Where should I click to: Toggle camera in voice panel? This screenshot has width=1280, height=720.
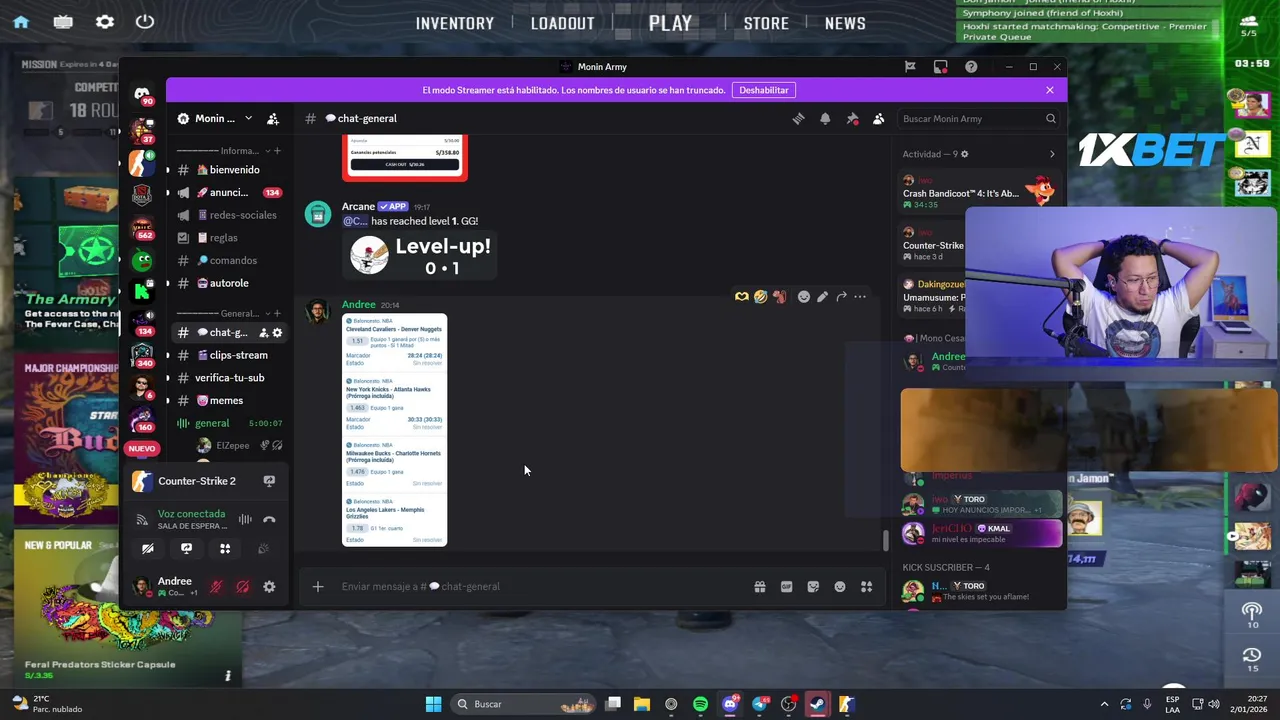click(x=148, y=548)
